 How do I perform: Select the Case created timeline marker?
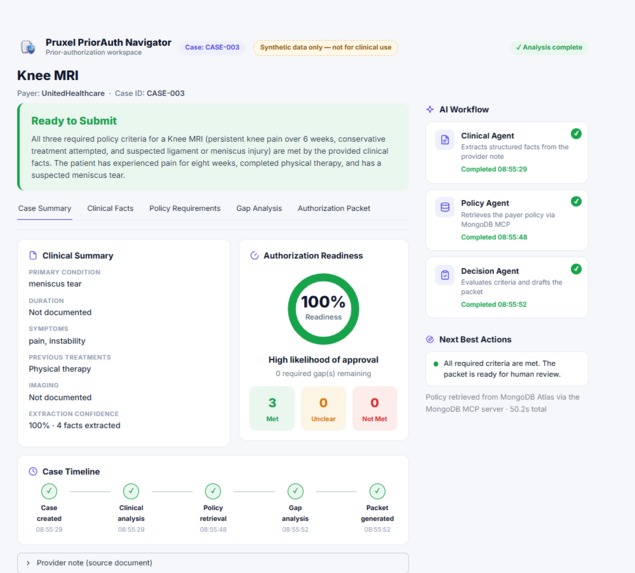49,491
